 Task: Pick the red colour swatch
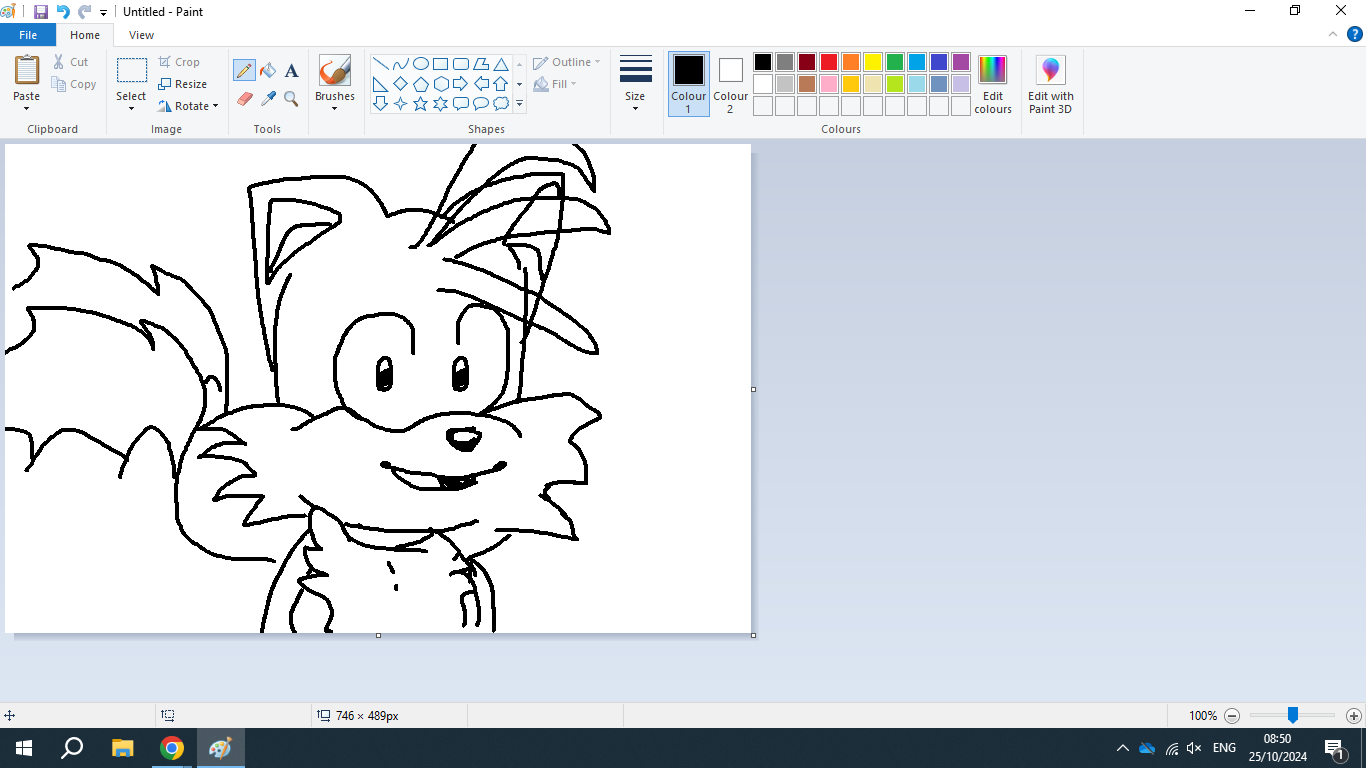pos(829,62)
